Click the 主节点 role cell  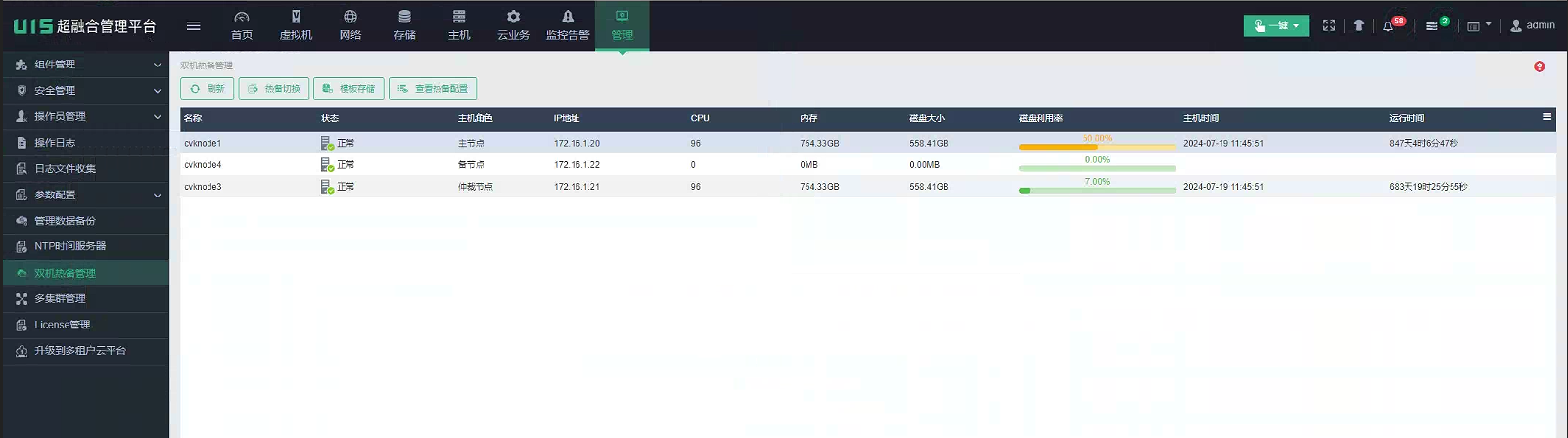(x=471, y=143)
